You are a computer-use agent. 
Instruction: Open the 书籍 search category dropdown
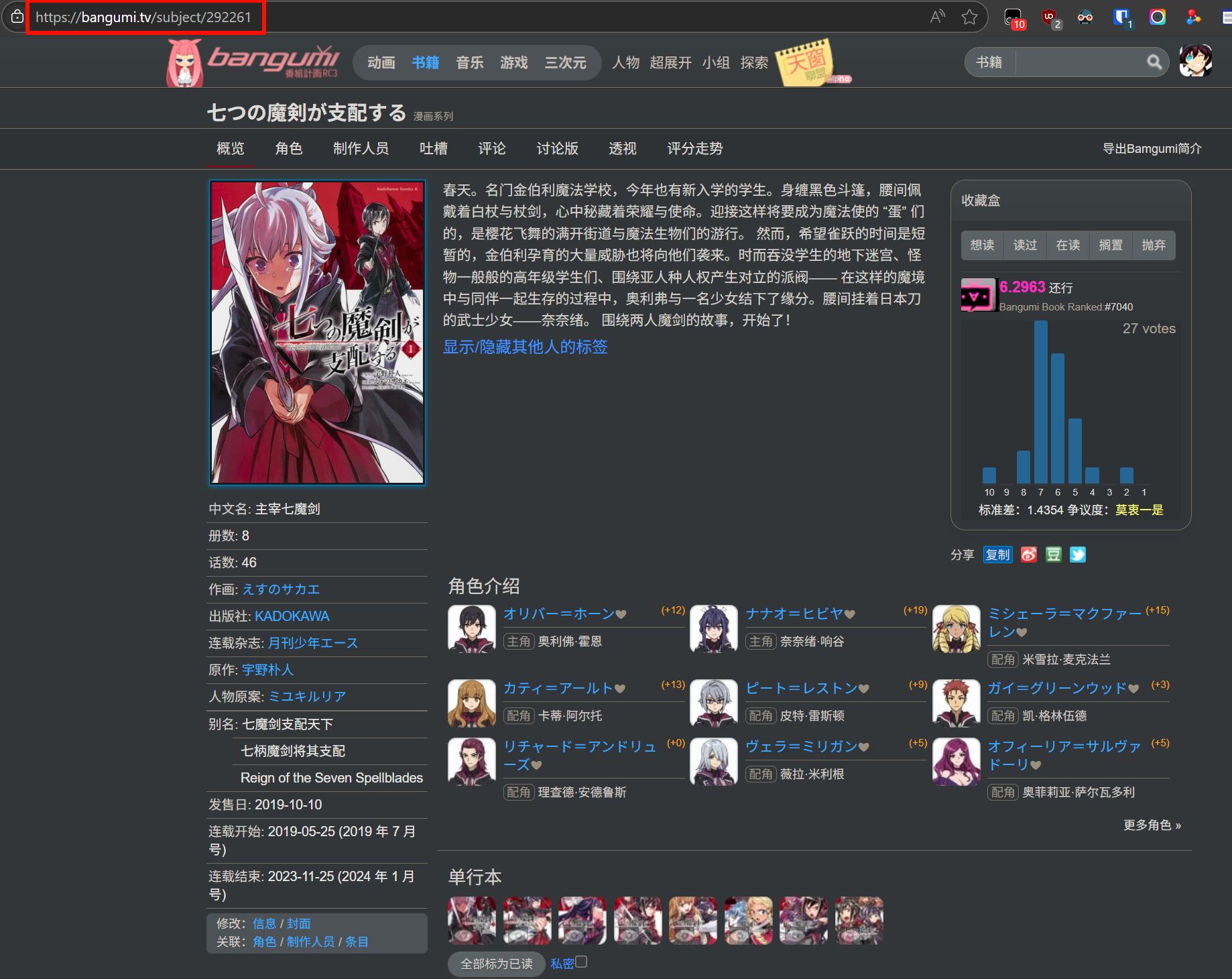[x=989, y=62]
